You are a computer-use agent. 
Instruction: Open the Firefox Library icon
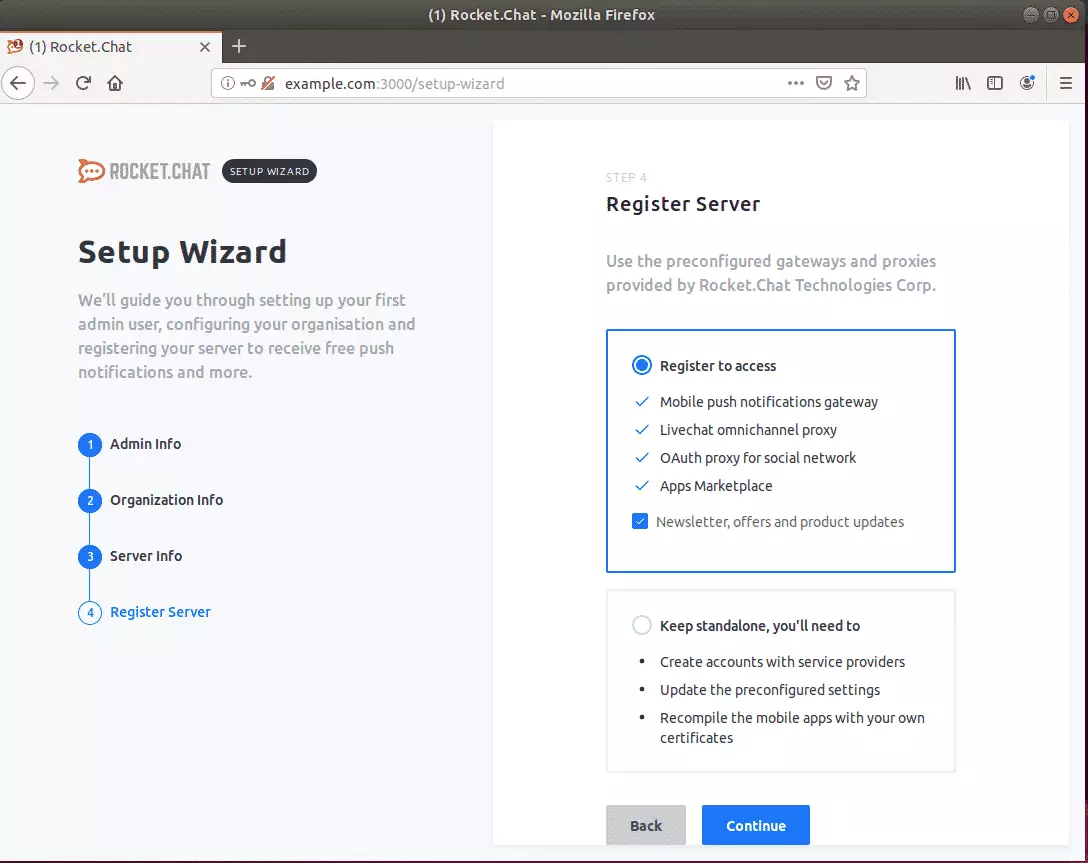tap(963, 83)
